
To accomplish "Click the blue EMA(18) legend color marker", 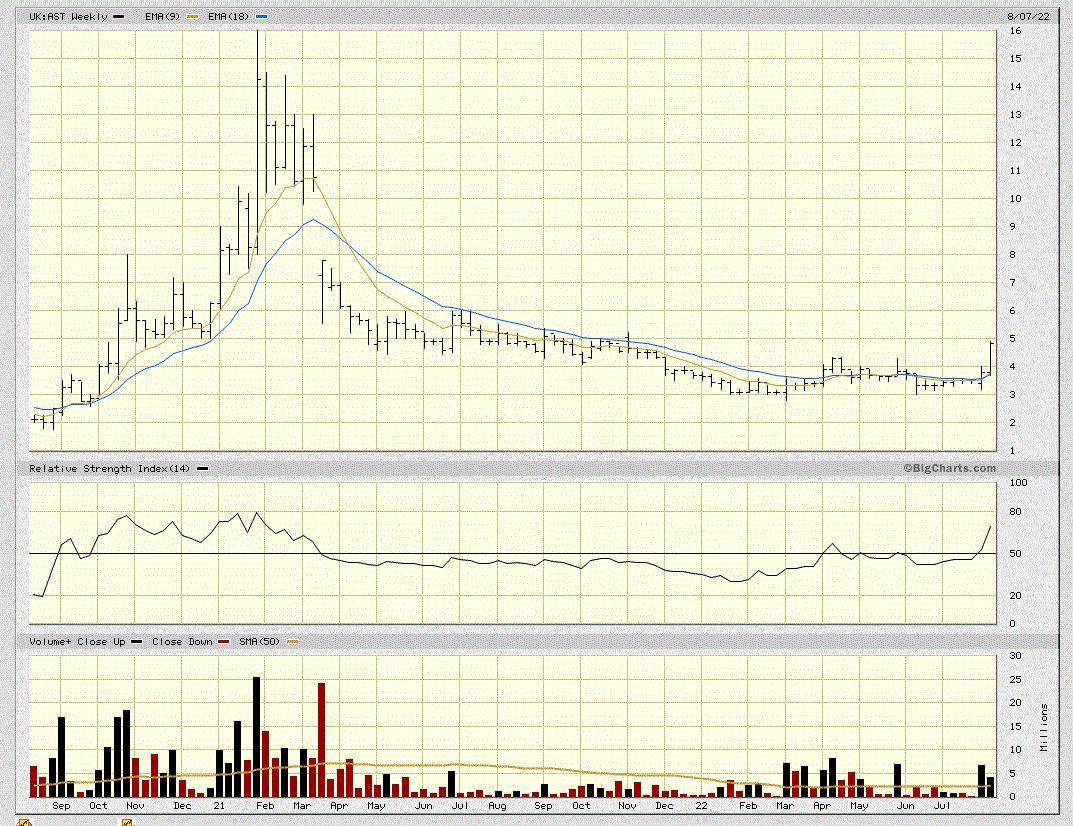I will (261, 16).
